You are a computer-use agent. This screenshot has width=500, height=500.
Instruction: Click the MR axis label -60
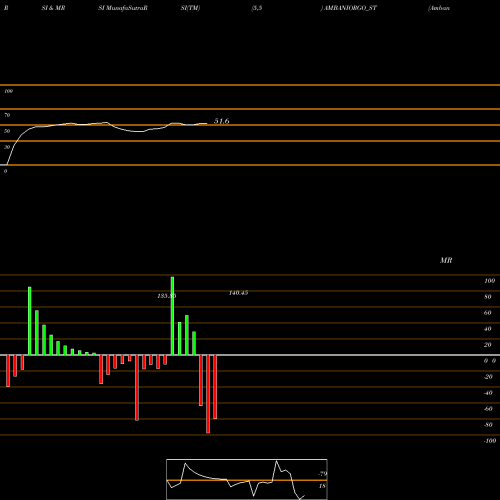[x=488, y=409]
